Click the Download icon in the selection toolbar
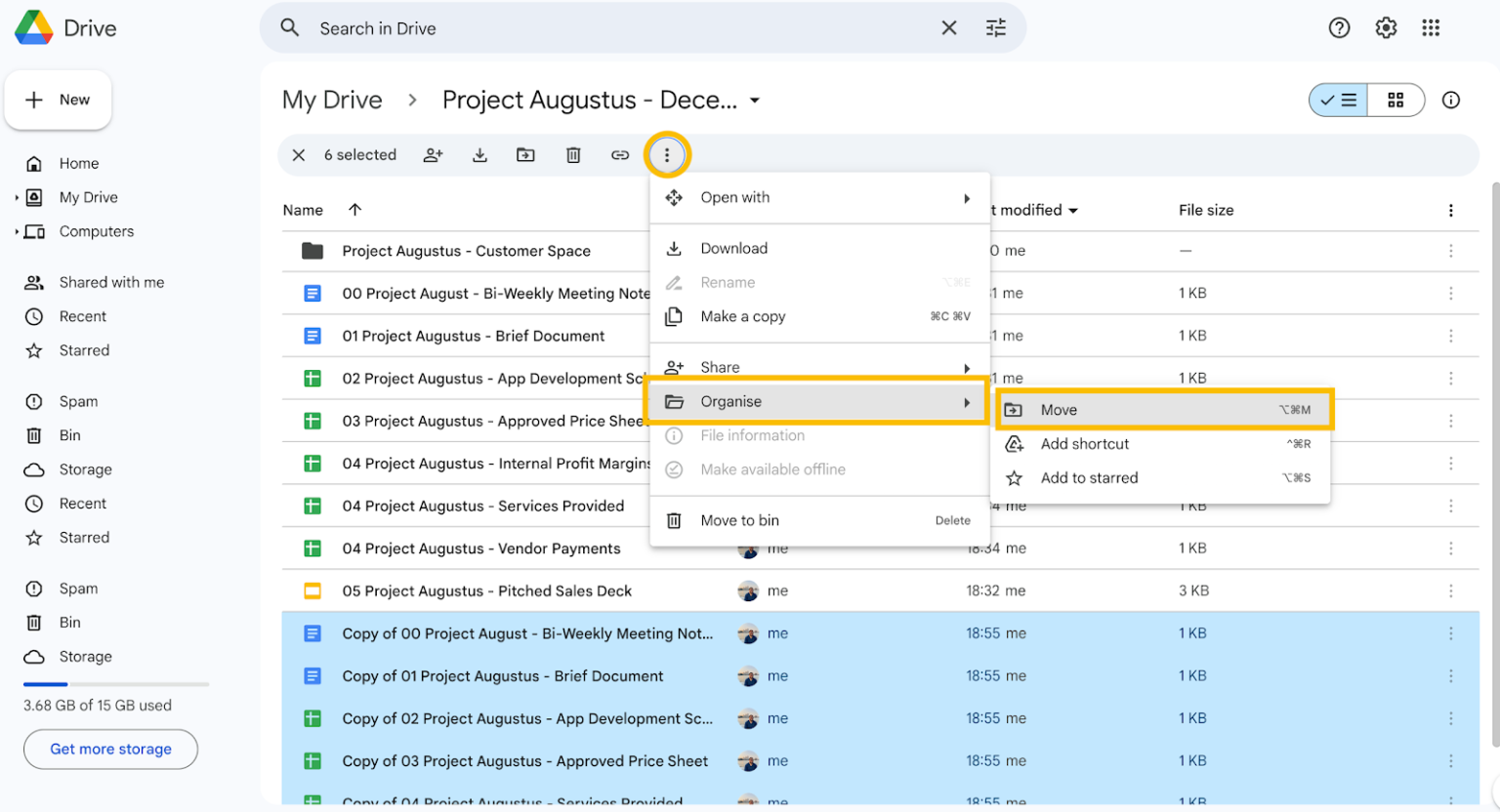The height and width of the screenshot is (812, 1500). 479,154
